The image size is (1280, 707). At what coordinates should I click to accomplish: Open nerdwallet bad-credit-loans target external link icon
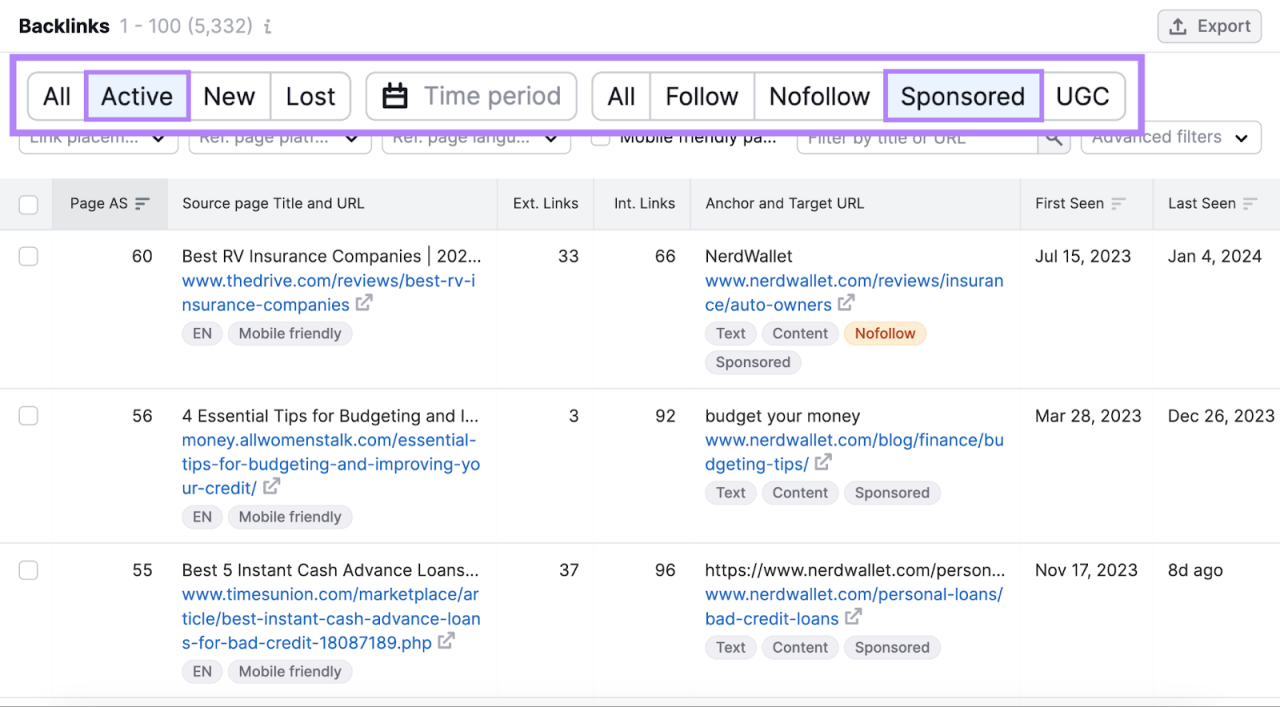[x=853, y=617]
